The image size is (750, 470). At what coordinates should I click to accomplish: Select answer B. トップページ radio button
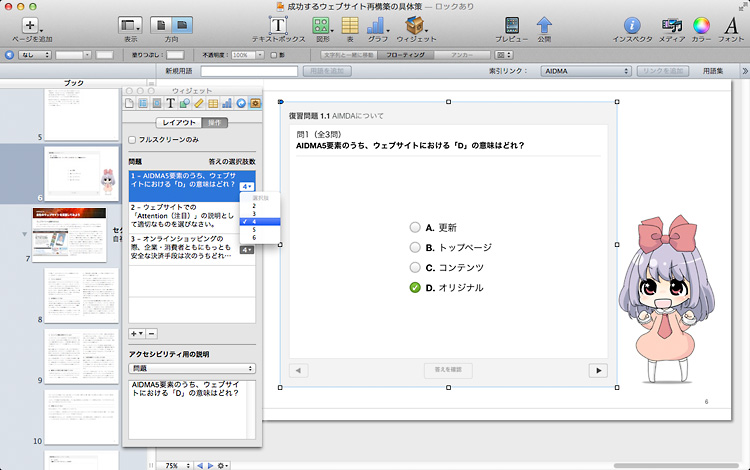click(415, 247)
